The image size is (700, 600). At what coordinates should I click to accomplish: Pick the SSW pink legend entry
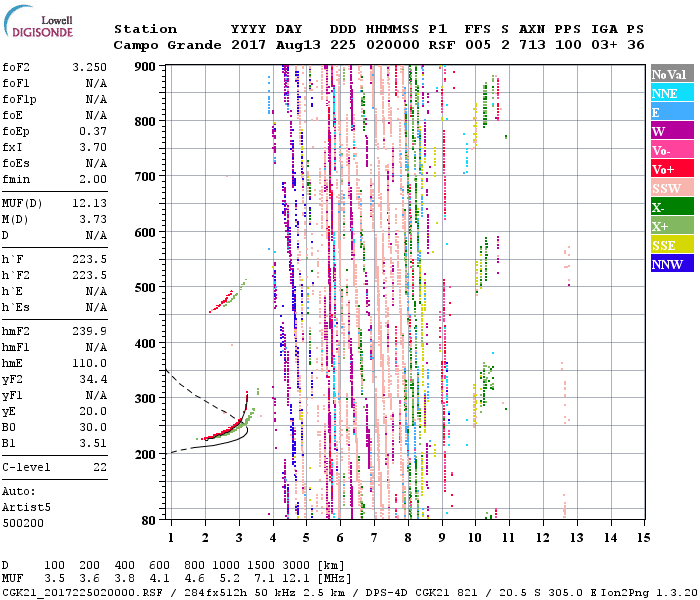[671, 188]
